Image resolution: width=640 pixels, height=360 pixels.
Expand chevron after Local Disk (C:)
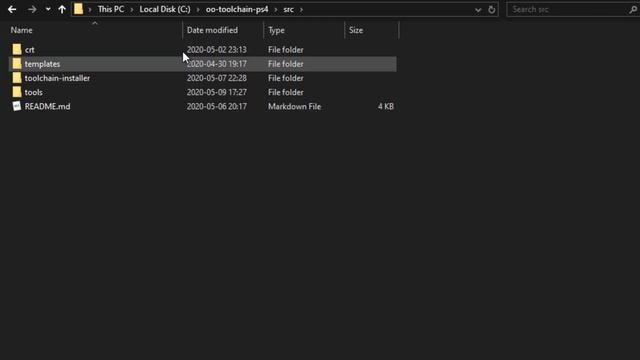coord(198,9)
